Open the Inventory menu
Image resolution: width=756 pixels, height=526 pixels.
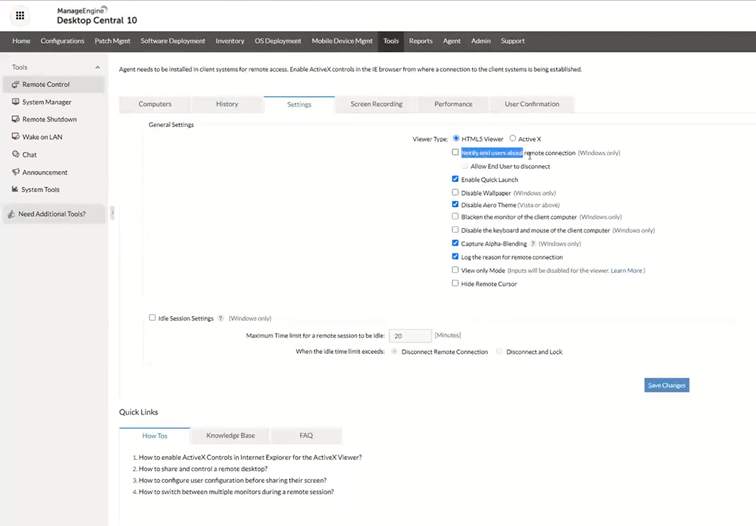230,41
